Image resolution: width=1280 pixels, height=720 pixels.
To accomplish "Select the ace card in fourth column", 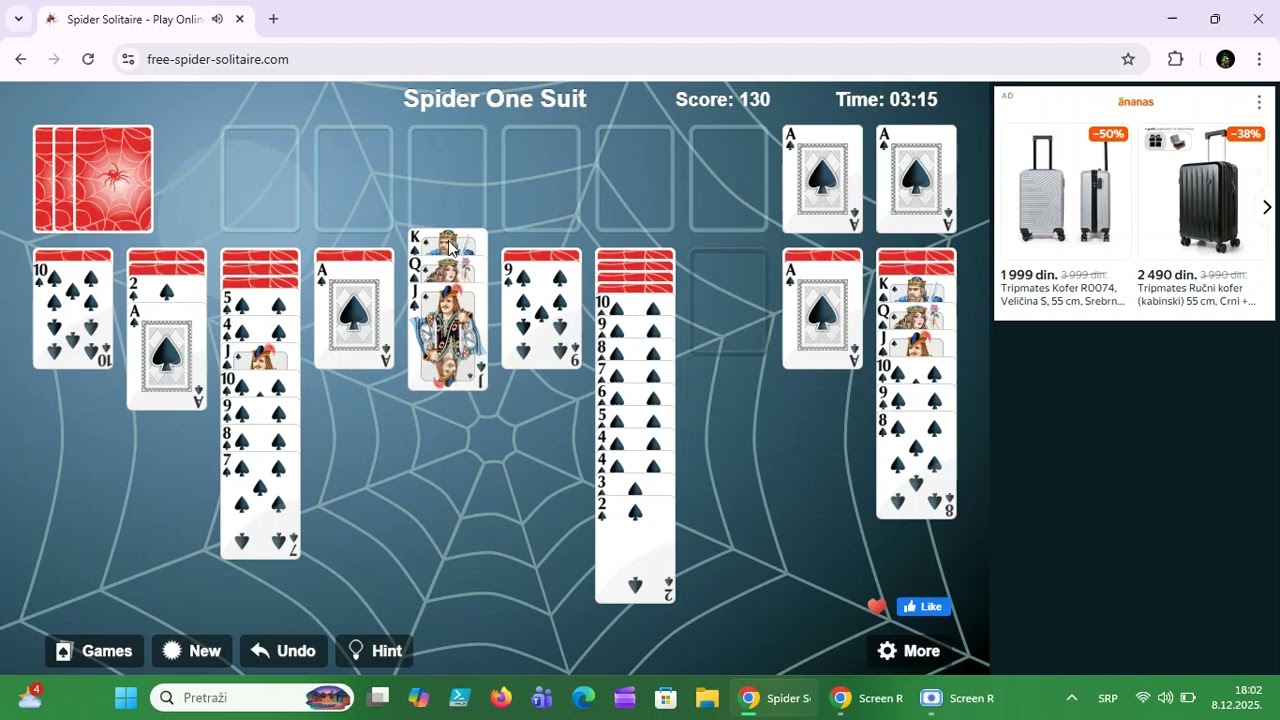I will pyautogui.click(x=354, y=315).
